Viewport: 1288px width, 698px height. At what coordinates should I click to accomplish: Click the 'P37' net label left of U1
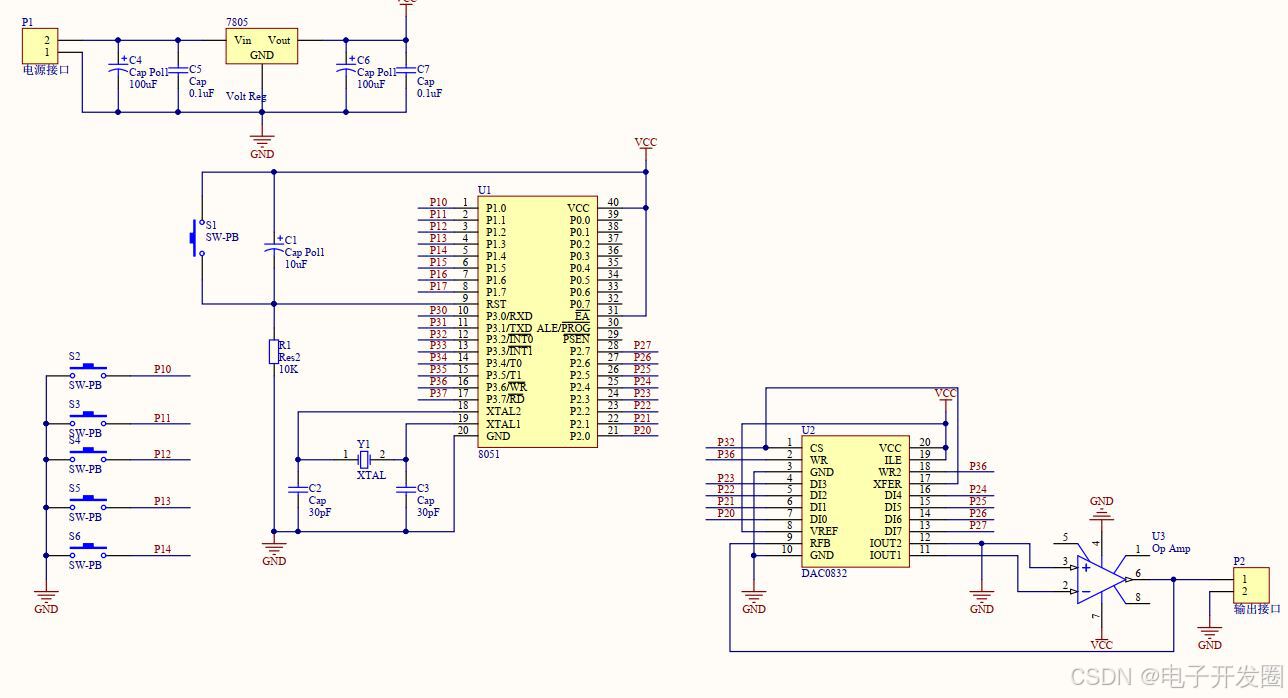(x=438, y=393)
